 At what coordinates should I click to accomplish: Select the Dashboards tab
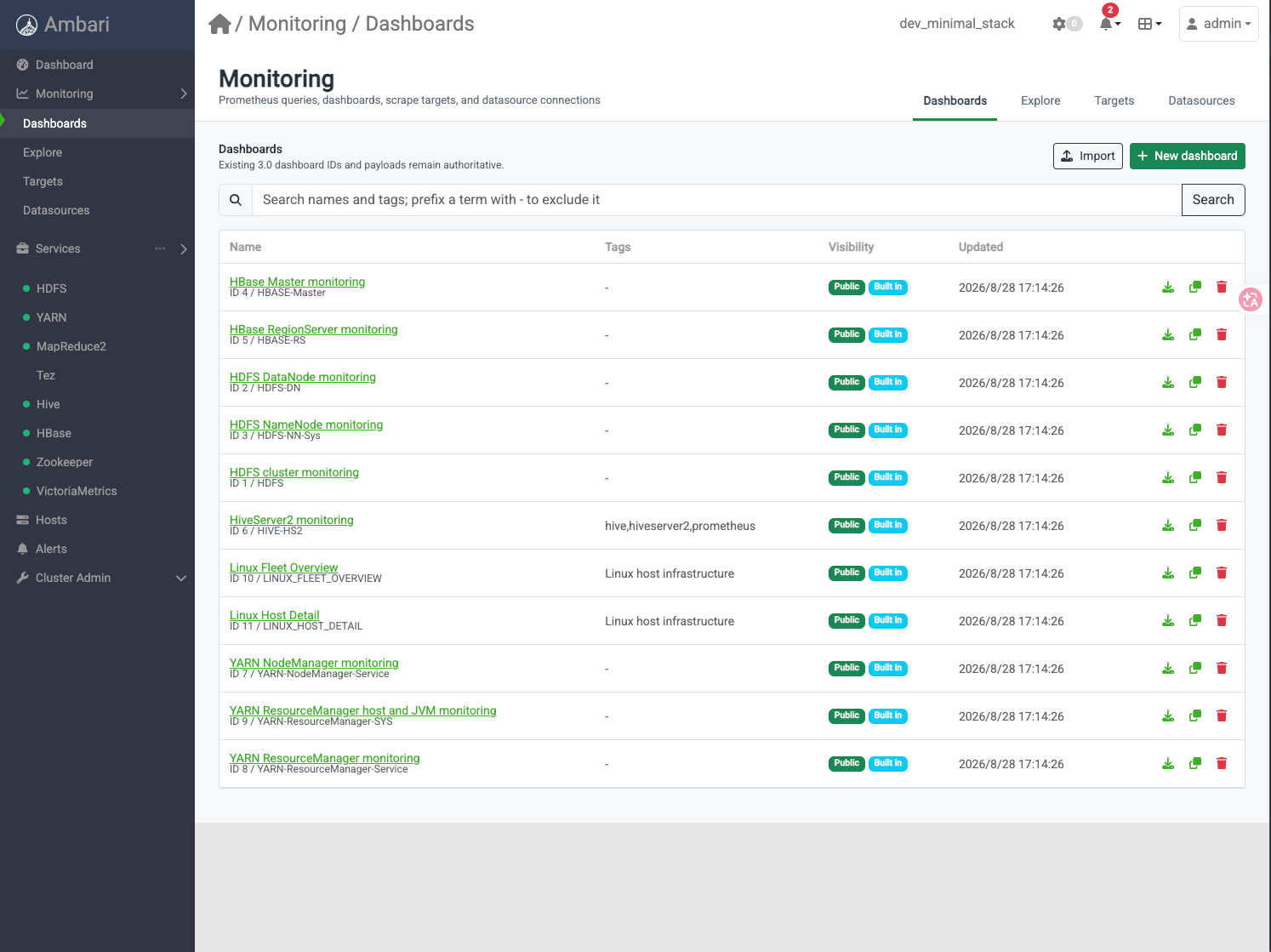click(955, 100)
